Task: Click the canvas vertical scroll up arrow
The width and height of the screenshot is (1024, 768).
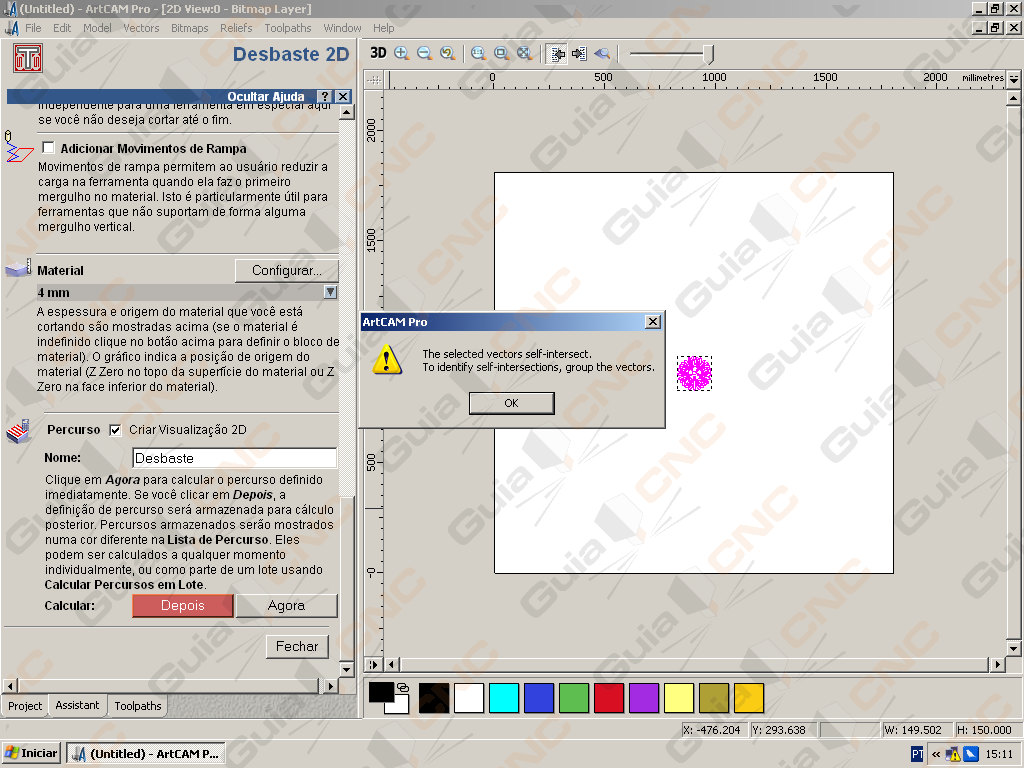Action: point(1014,99)
